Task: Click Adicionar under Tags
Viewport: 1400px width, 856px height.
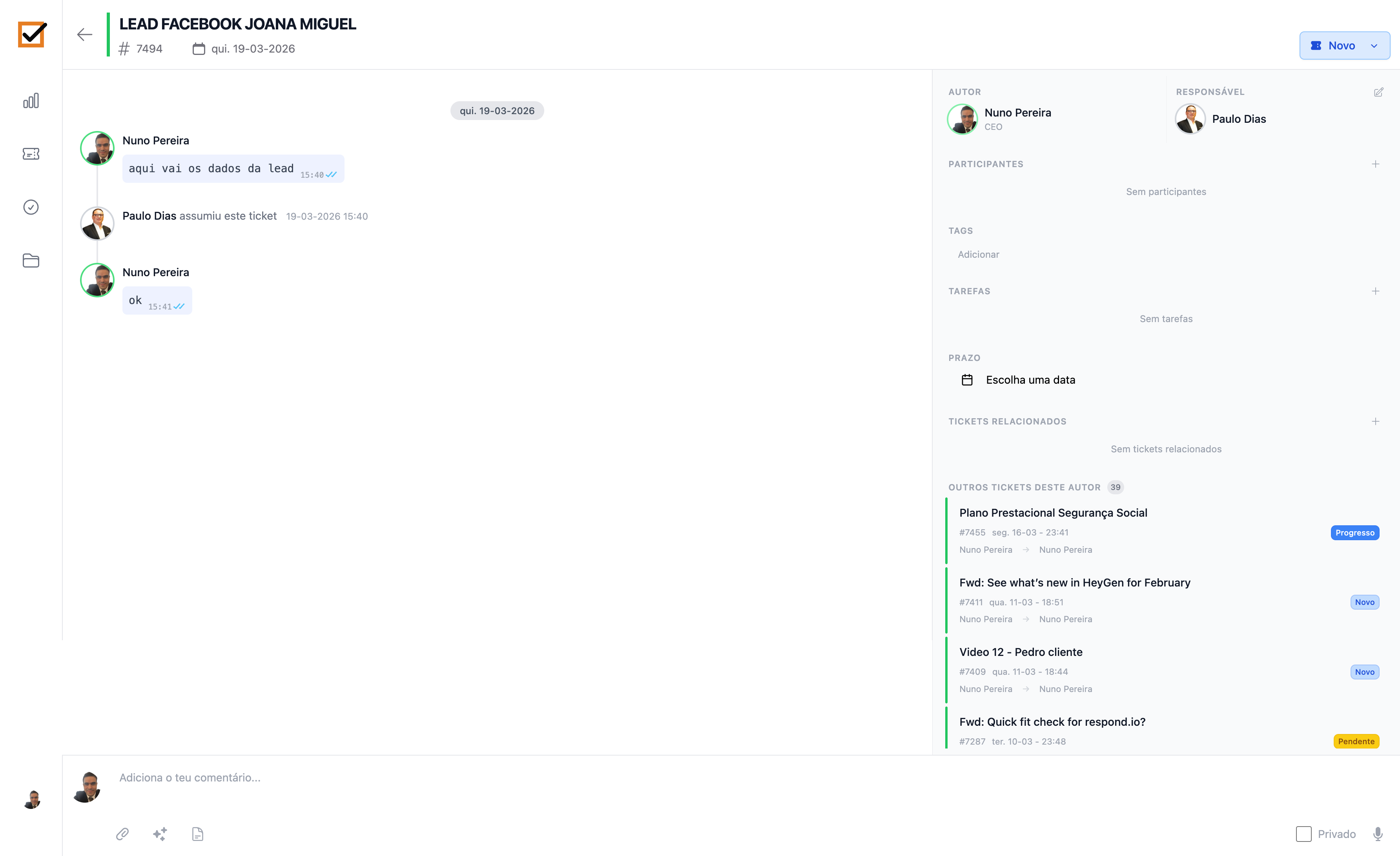Action: (x=978, y=255)
